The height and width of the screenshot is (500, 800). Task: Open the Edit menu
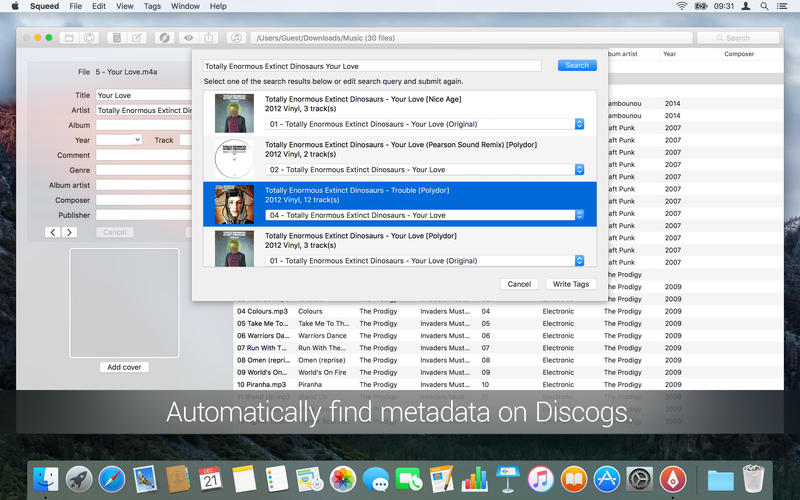click(99, 6)
